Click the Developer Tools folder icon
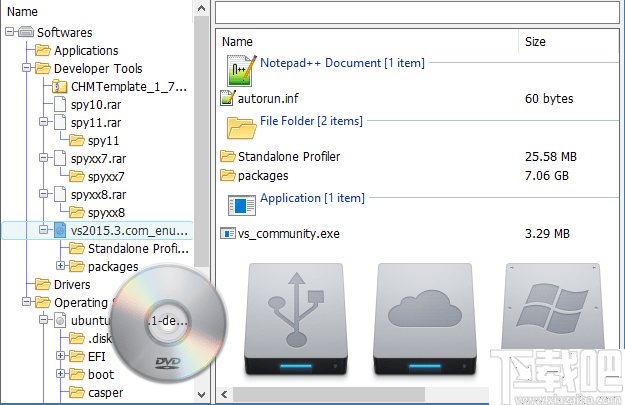Viewport: 625px width, 405px height. point(43,68)
